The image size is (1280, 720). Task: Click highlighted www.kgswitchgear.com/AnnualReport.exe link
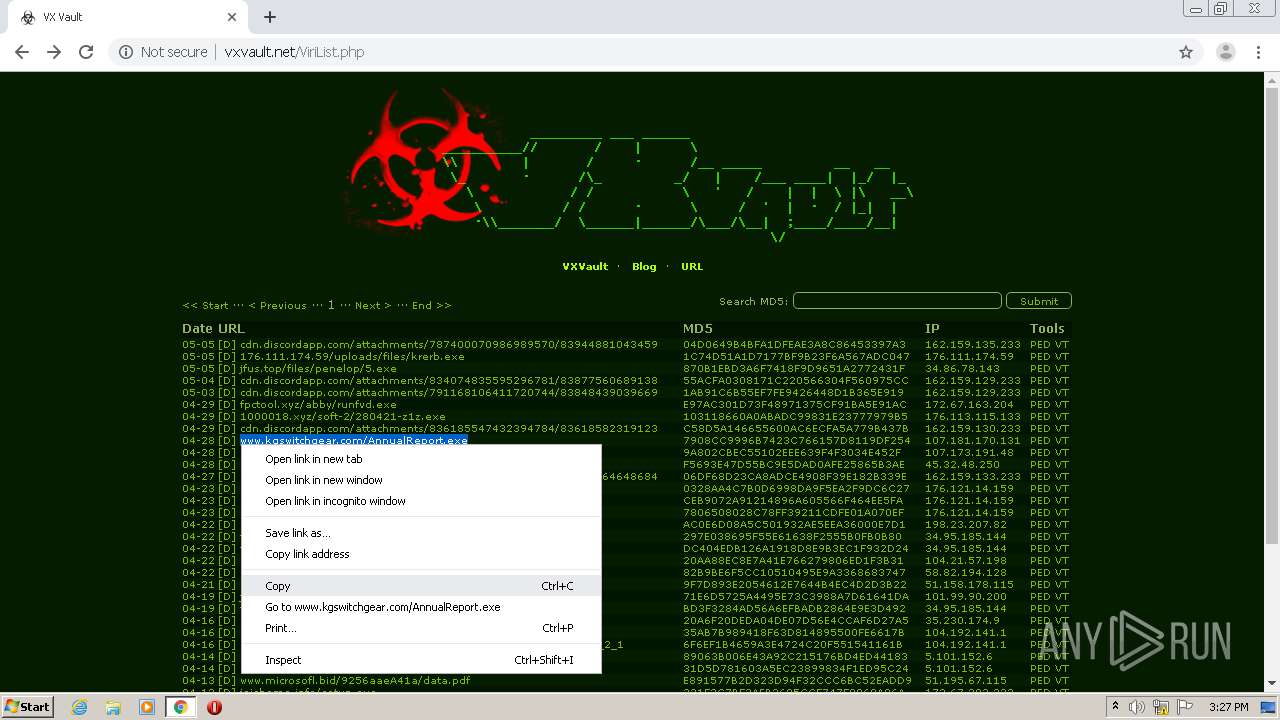(354, 440)
